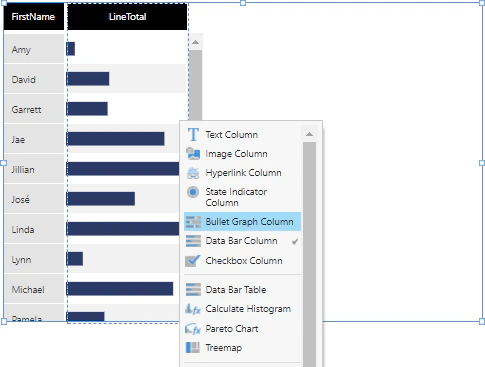Click Jae's LineTotal data bar
The image size is (485, 367).
[x=115, y=139]
